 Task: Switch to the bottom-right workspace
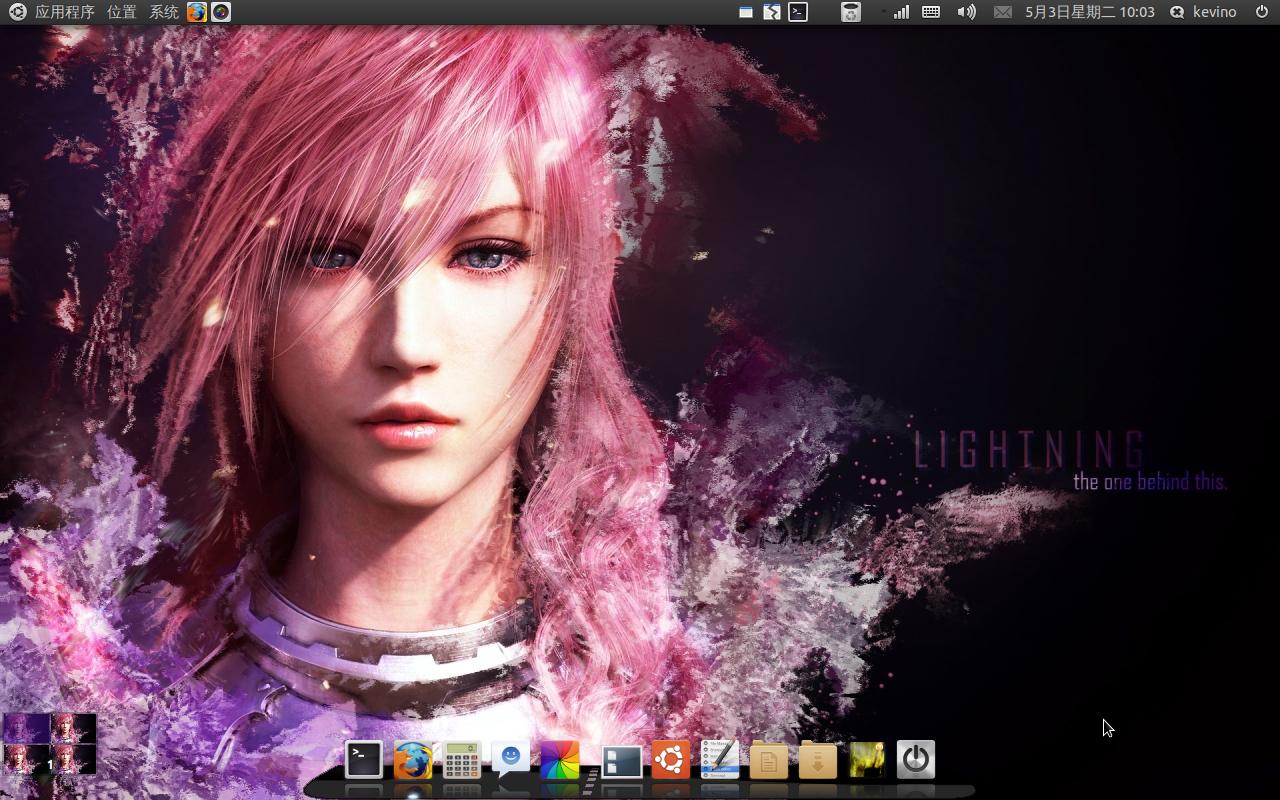tap(74, 759)
